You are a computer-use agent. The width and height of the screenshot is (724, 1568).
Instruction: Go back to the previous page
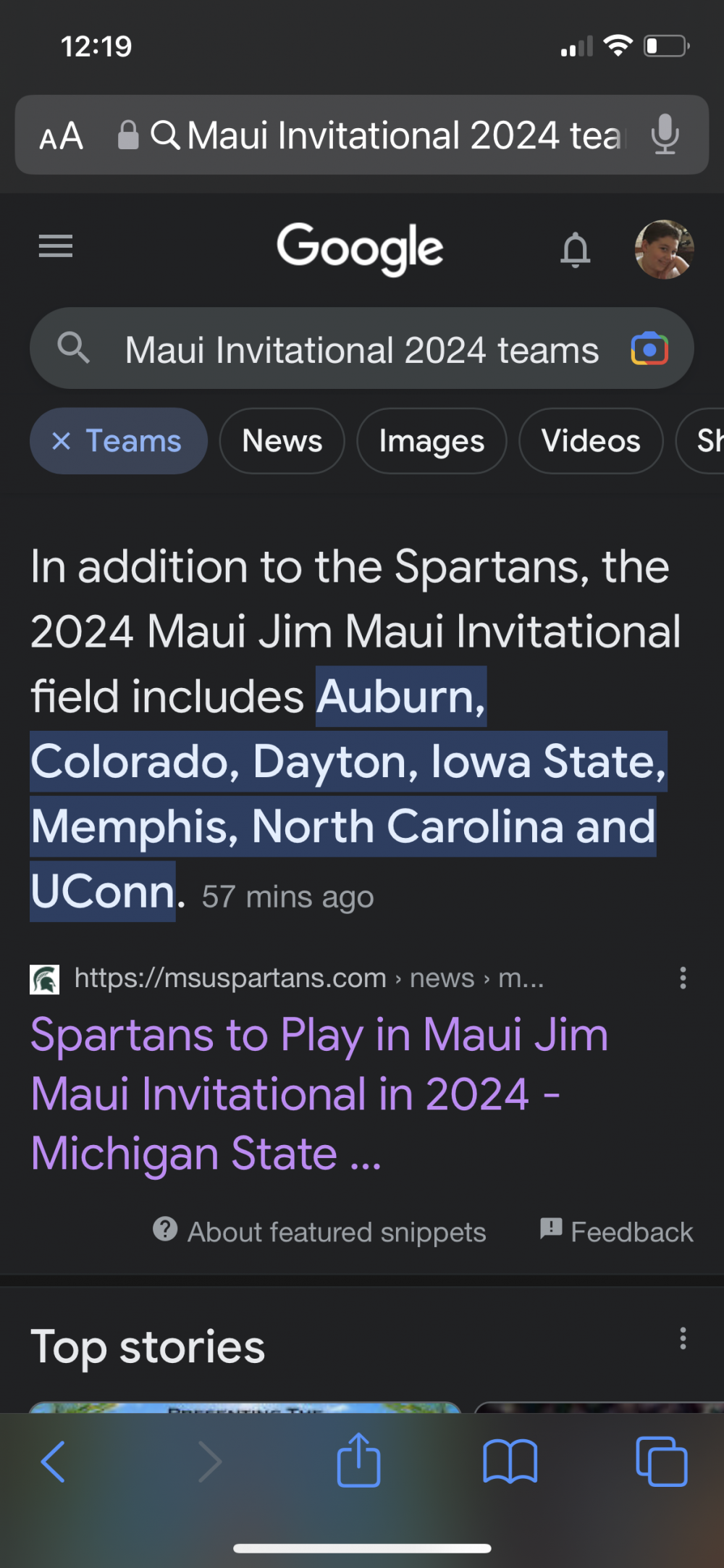pos(54,1462)
